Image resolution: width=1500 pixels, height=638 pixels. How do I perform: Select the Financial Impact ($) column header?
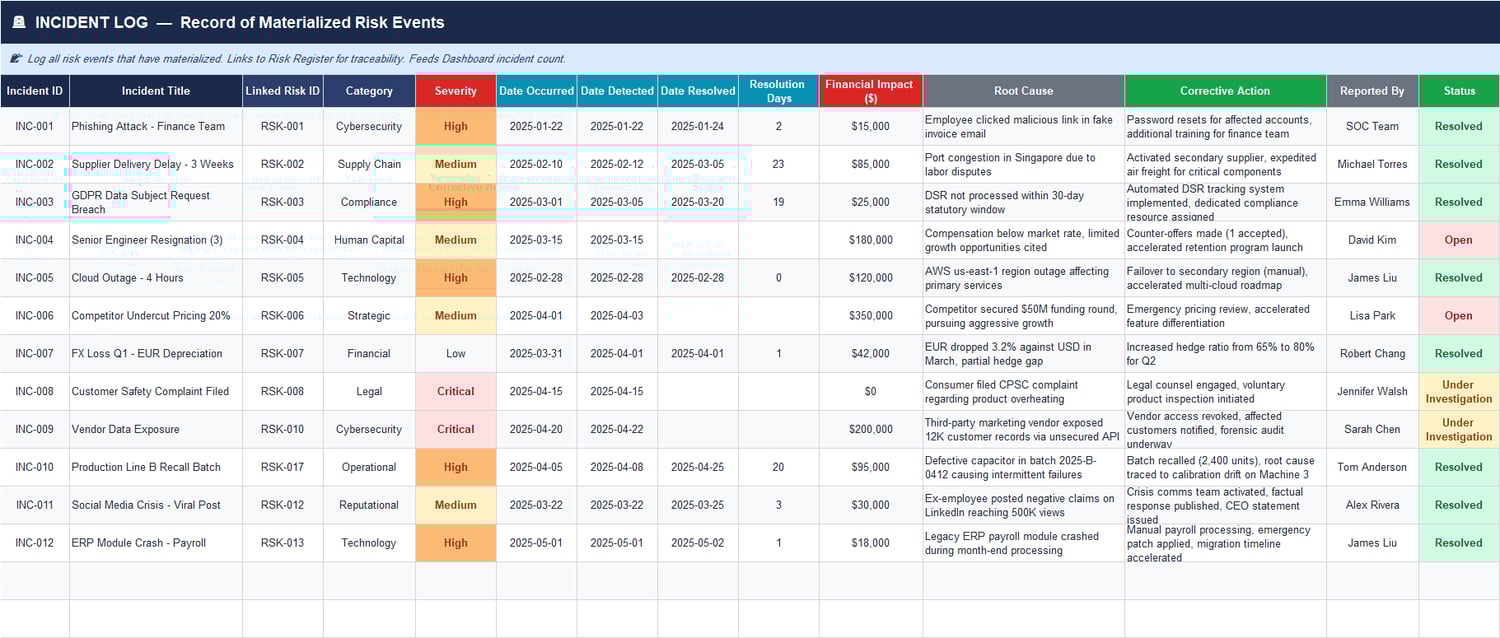pyautogui.click(x=869, y=90)
